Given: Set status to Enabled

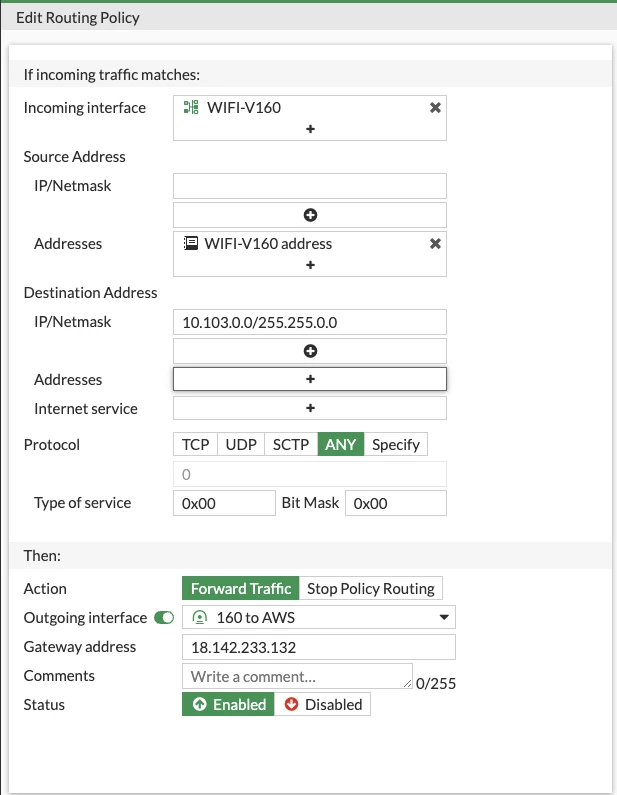Looking at the screenshot, I should [x=228, y=704].
